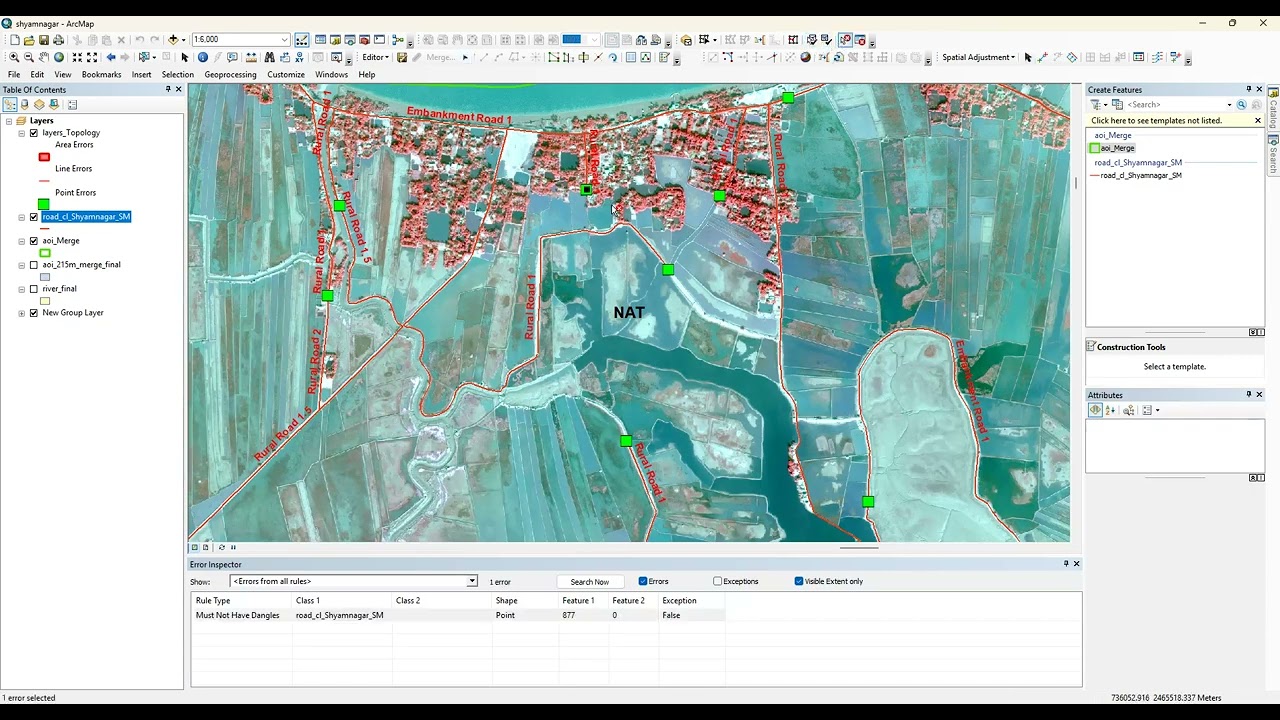
Task: Open table of contents Options icon
Action: click(72, 104)
